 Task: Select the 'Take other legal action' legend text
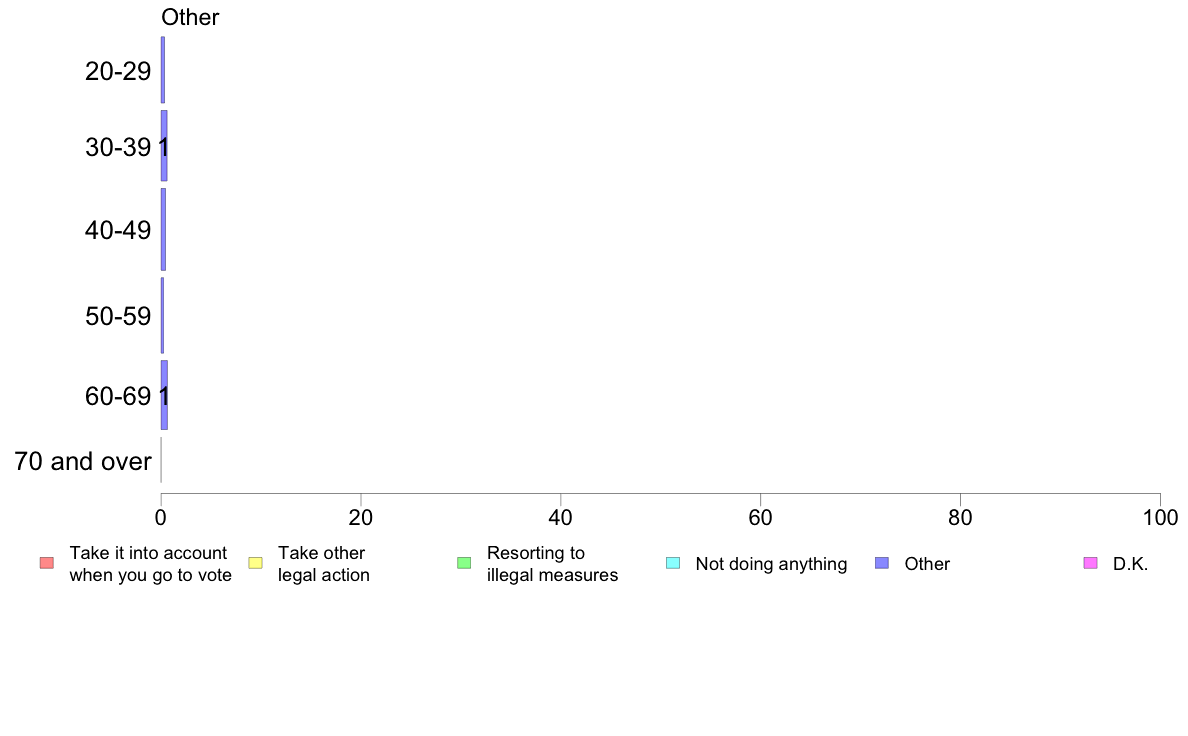tap(324, 564)
